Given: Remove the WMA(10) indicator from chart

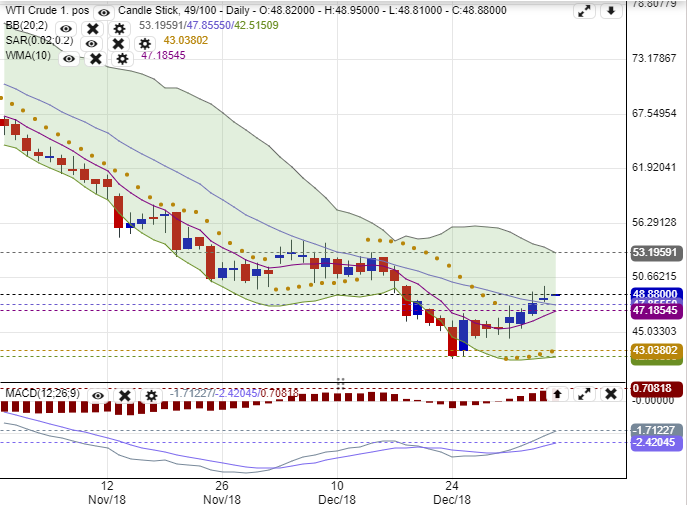Looking at the screenshot, I should click(x=96, y=59).
